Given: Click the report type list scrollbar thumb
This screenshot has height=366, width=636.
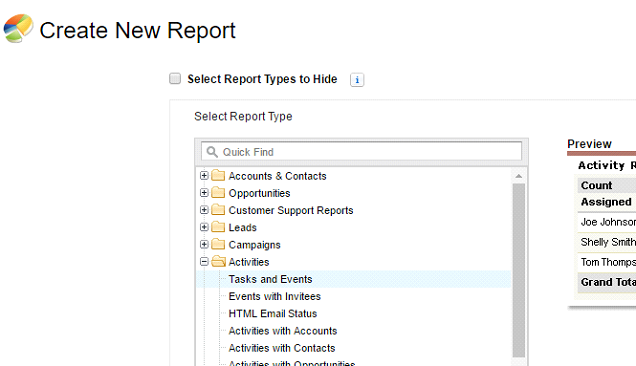Looking at the screenshot, I should point(518,270).
